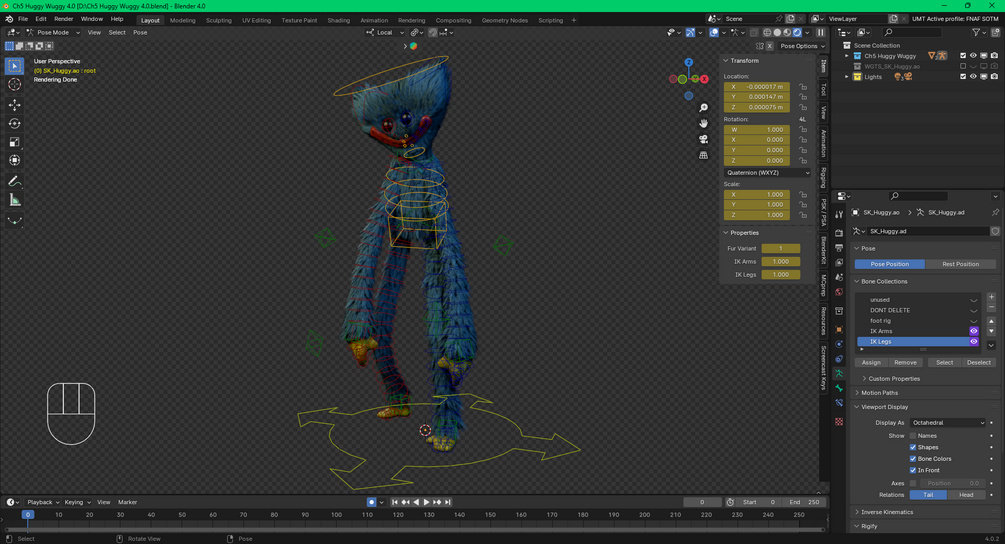Open outliner filter funnel icon
Image resolution: width=1005 pixels, height=544 pixels.
pyautogui.click(x=976, y=32)
